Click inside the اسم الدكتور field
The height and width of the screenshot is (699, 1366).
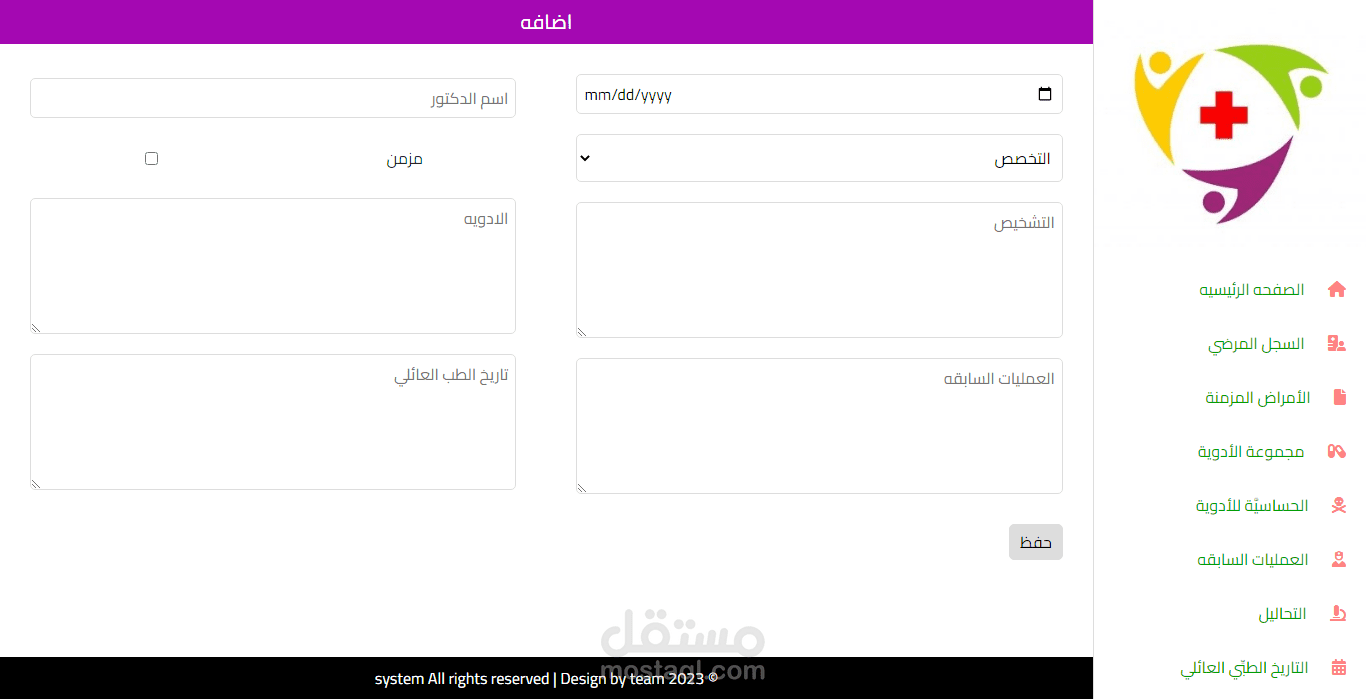(x=272, y=98)
